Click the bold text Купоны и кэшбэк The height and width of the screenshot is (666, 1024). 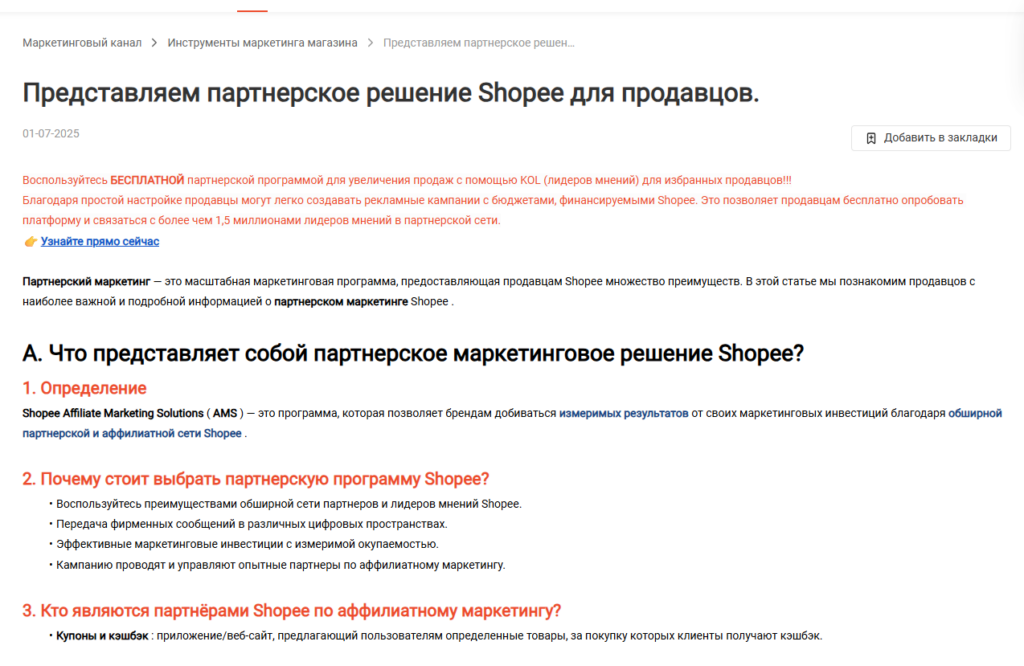103,636
